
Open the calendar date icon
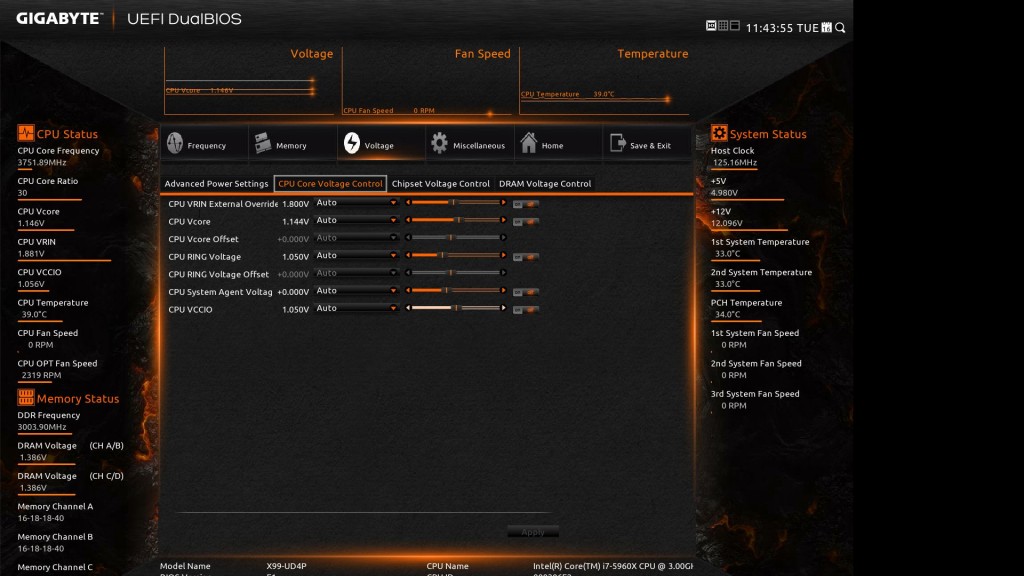(826, 28)
